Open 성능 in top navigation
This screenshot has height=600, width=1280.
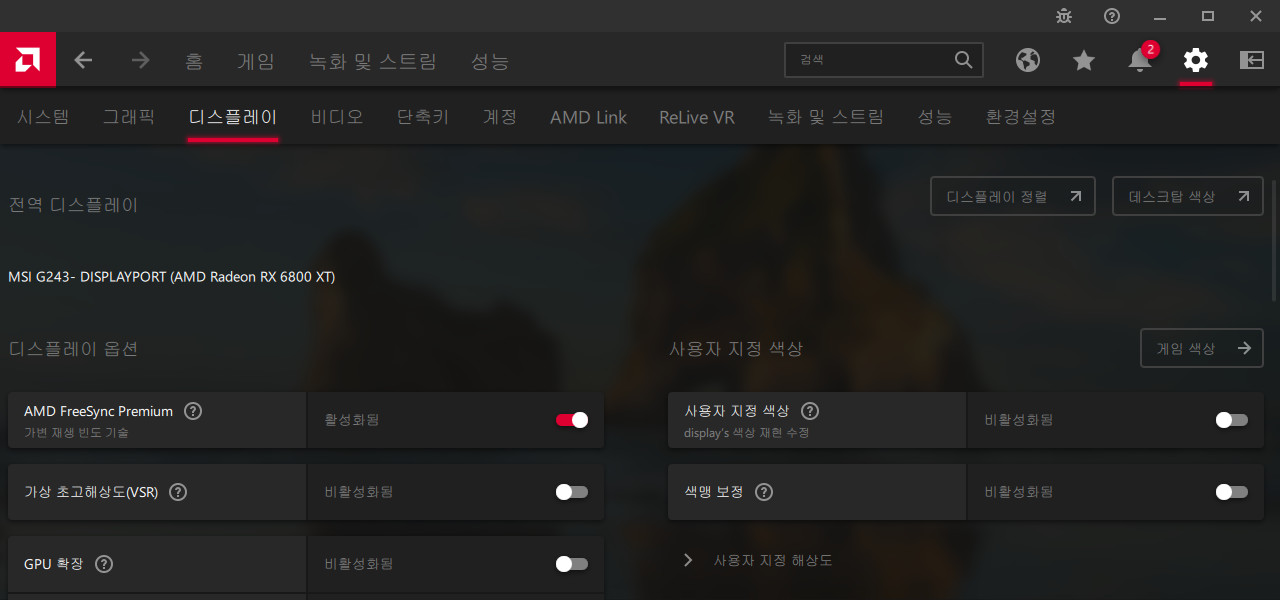click(490, 61)
